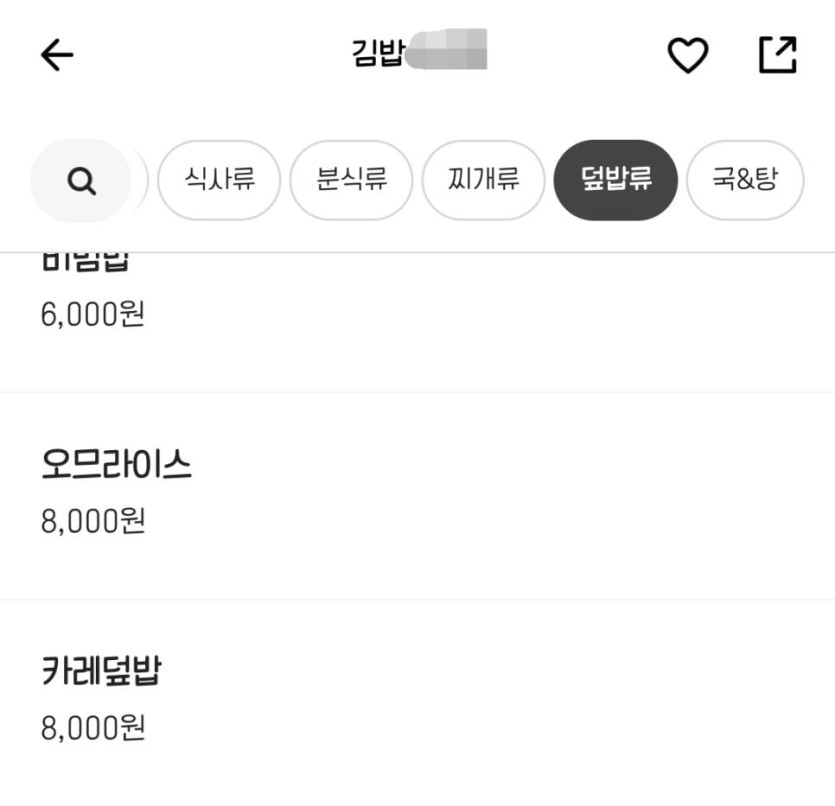The height and width of the screenshot is (806, 835).
Task: Open the 찌개류 category tab
Action: tap(484, 180)
